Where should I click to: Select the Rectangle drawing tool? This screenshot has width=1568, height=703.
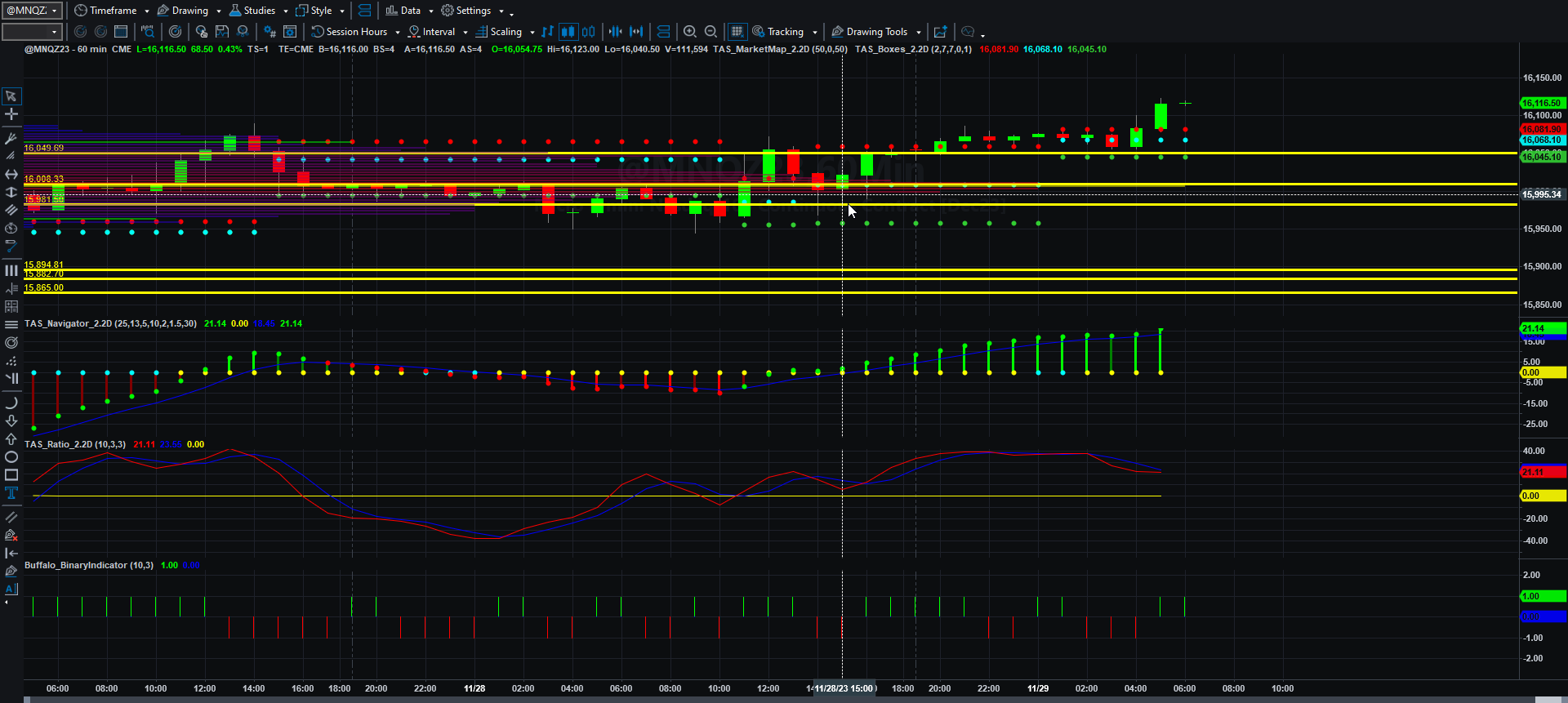pyautogui.click(x=11, y=475)
